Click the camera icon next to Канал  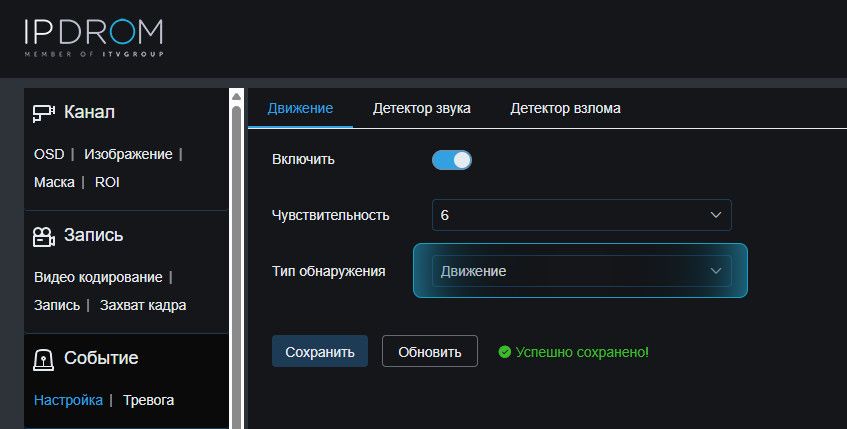[x=44, y=113]
